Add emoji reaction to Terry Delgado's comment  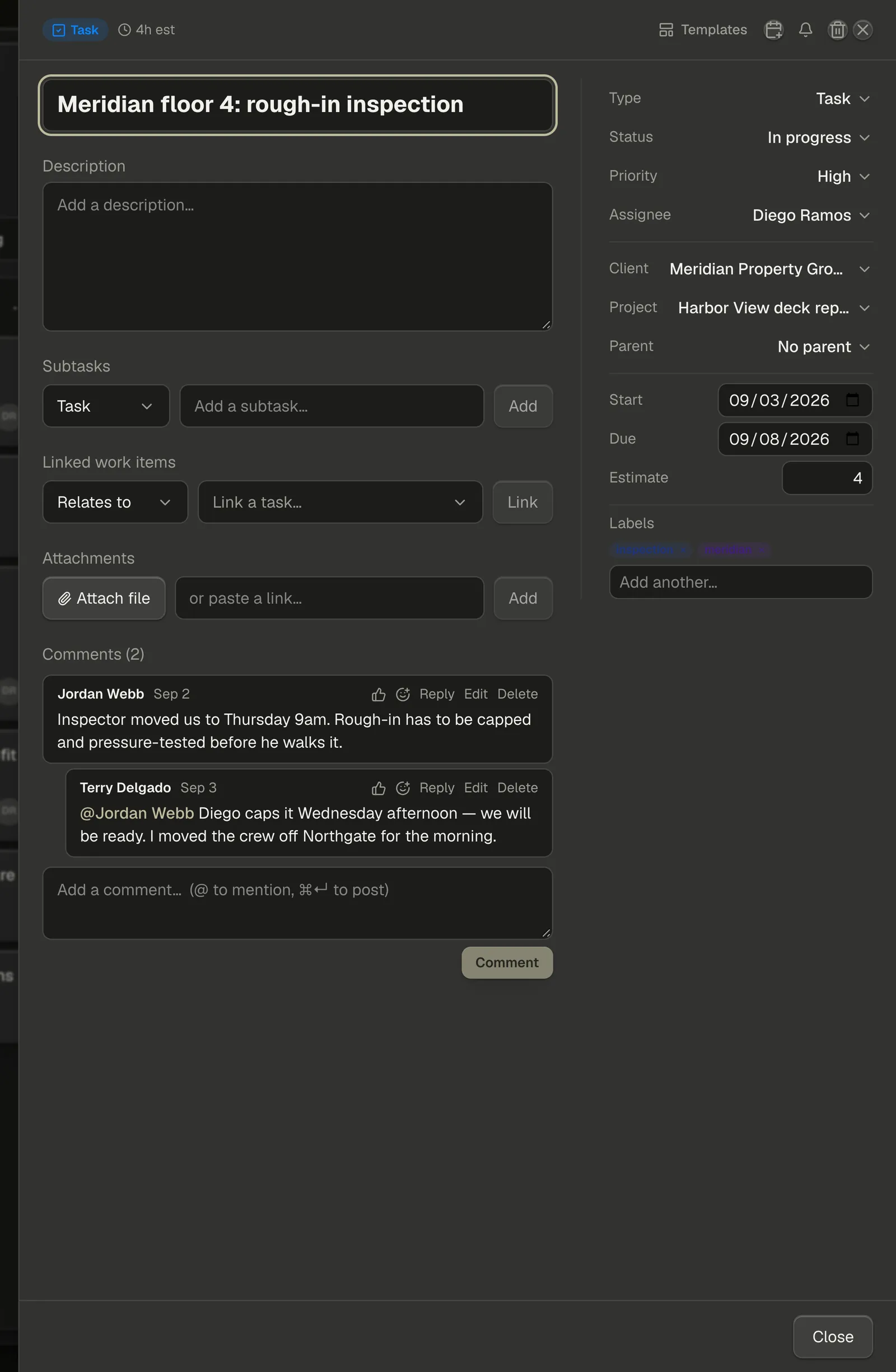tap(403, 788)
